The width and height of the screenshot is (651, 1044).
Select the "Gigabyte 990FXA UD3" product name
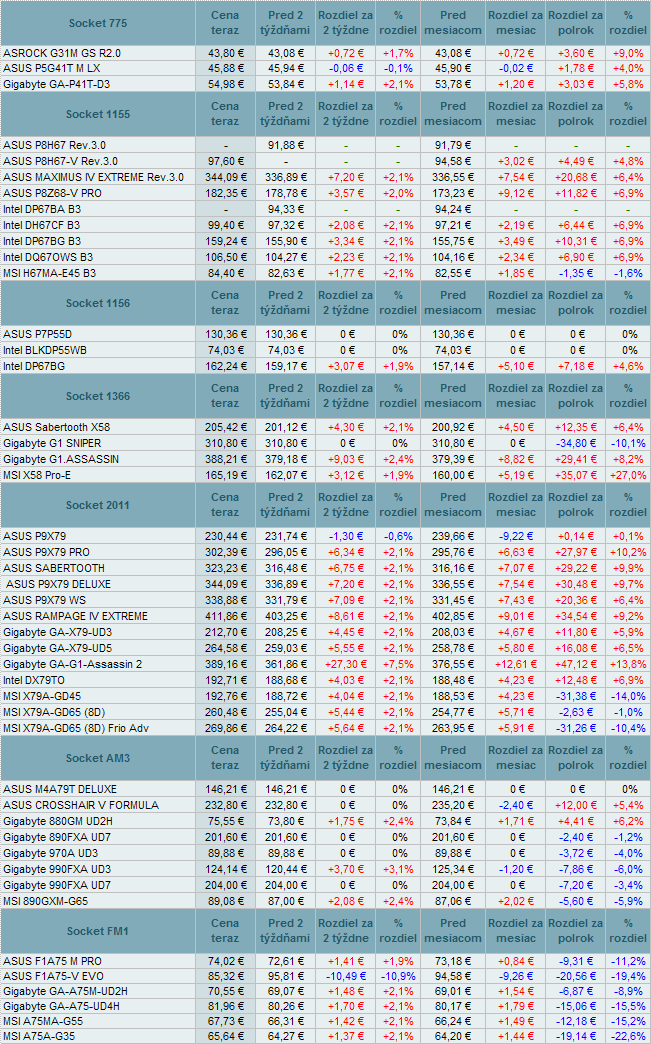click(x=57, y=869)
